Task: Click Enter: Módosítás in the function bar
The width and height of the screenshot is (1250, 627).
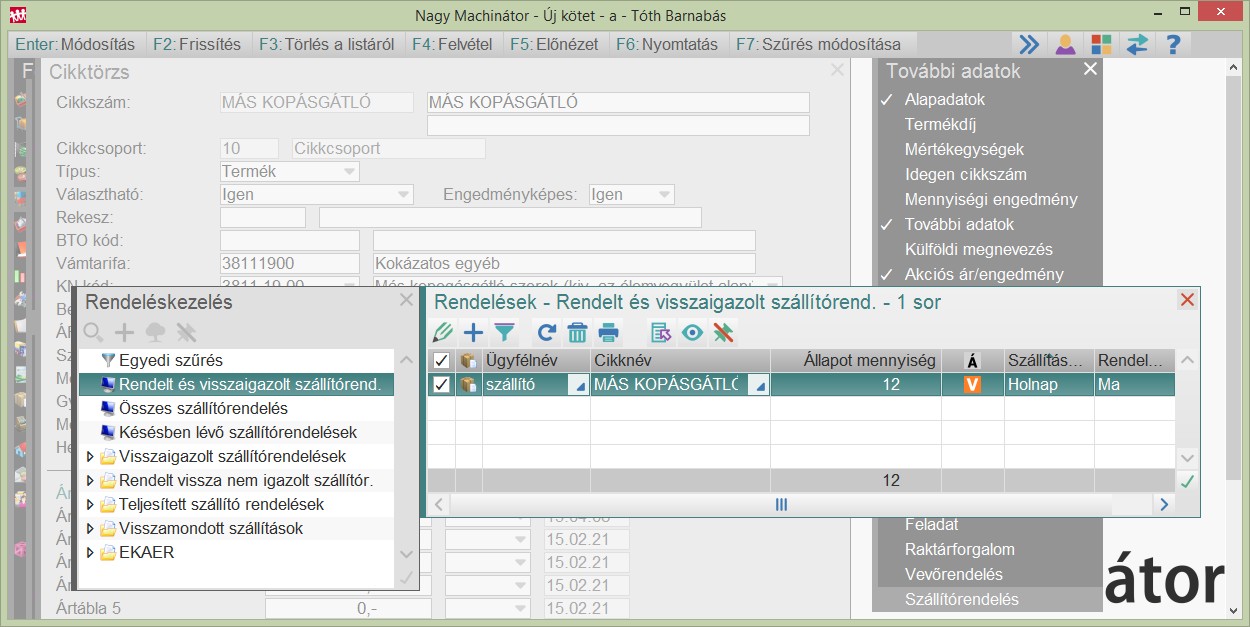Action: pyautogui.click(x=75, y=44)
